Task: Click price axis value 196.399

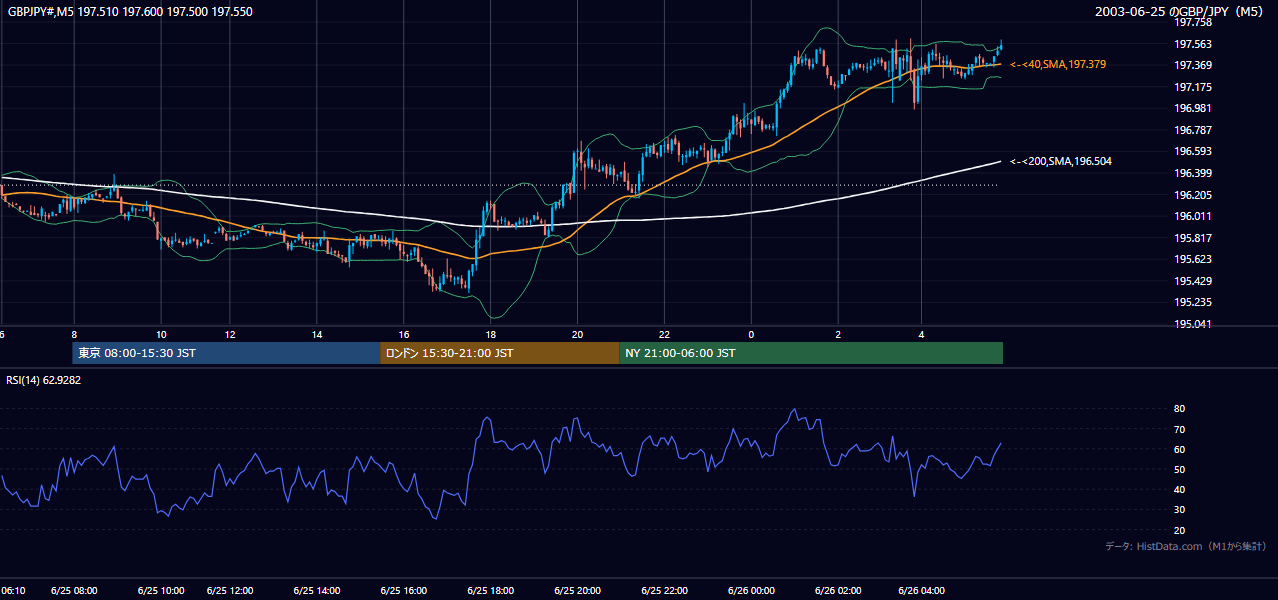Action: tap(1192, 173)
